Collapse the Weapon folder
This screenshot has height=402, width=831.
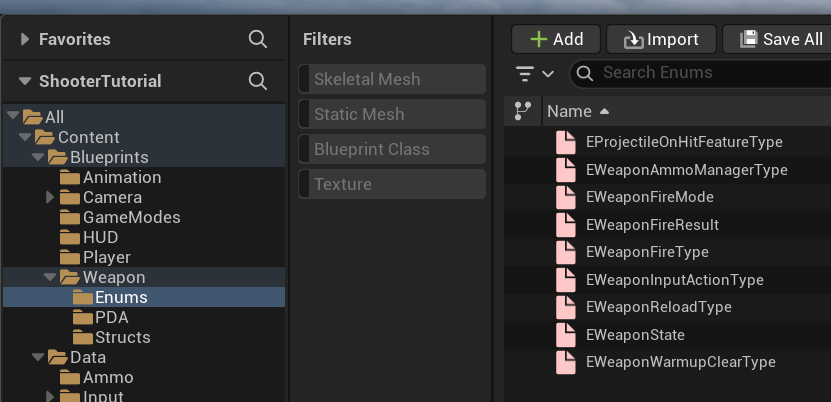coord(50,277)
